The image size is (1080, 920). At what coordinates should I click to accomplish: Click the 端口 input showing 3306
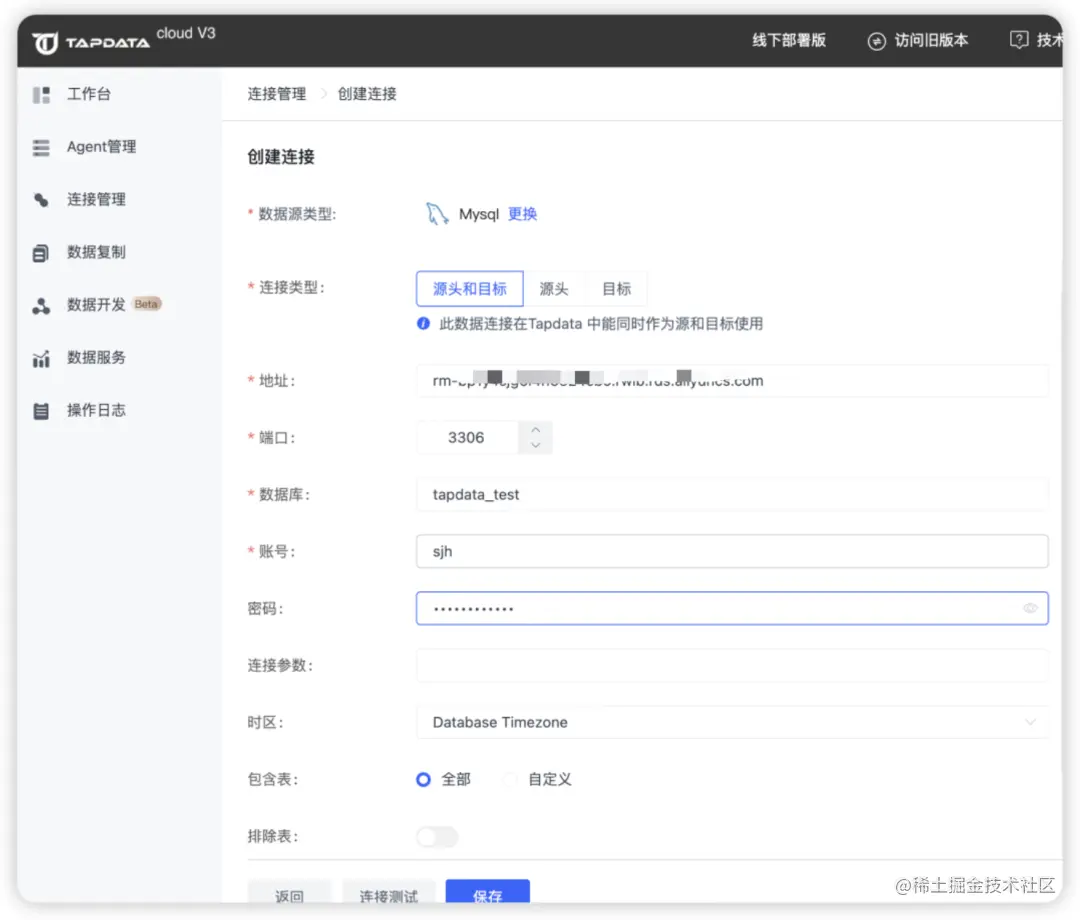click(467, 437)
